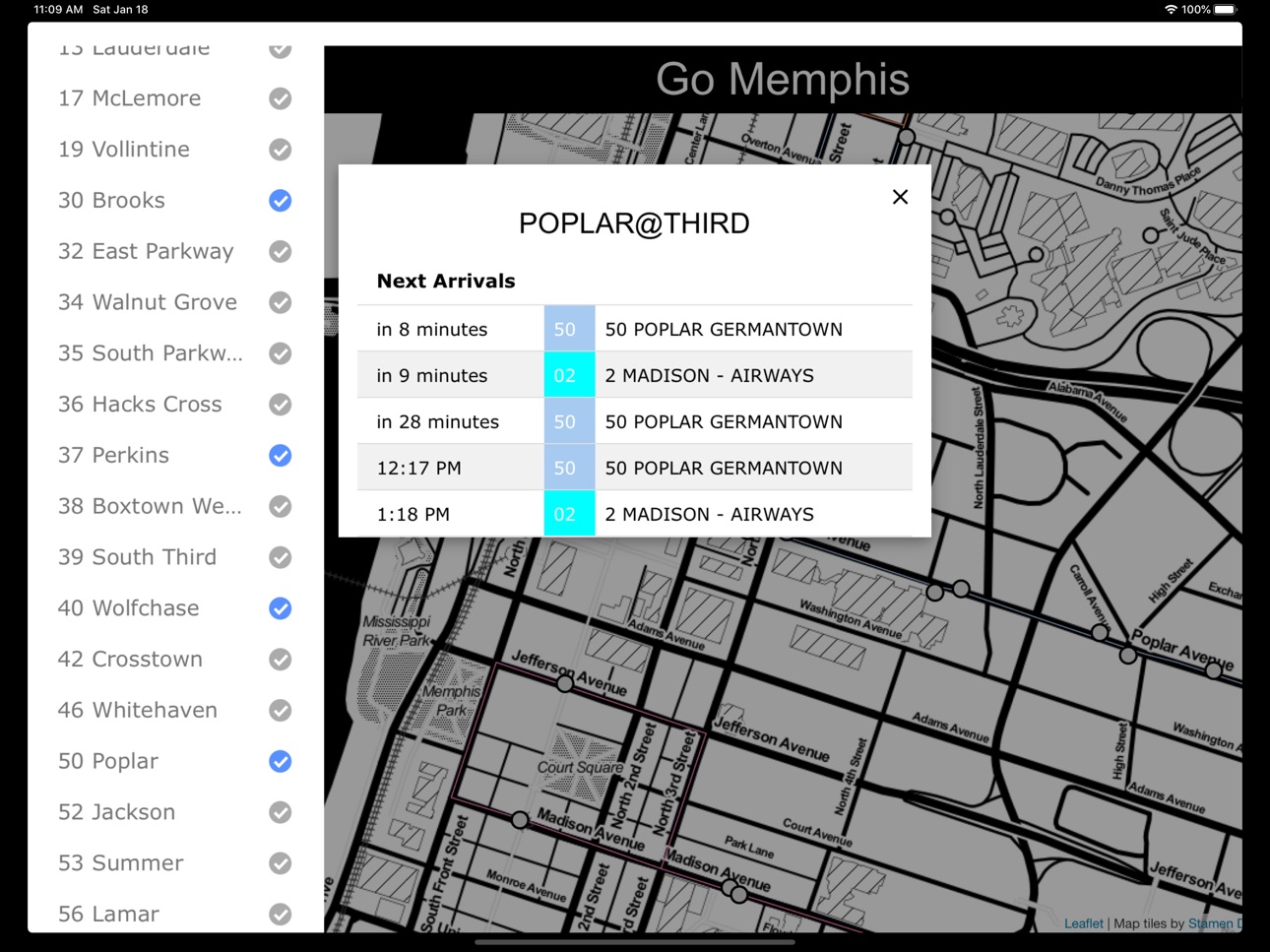The width and height of the screenshot is (1270, 952).
Task: Click route 50 badge in 12:17 PM row
Action: [569, 468]
